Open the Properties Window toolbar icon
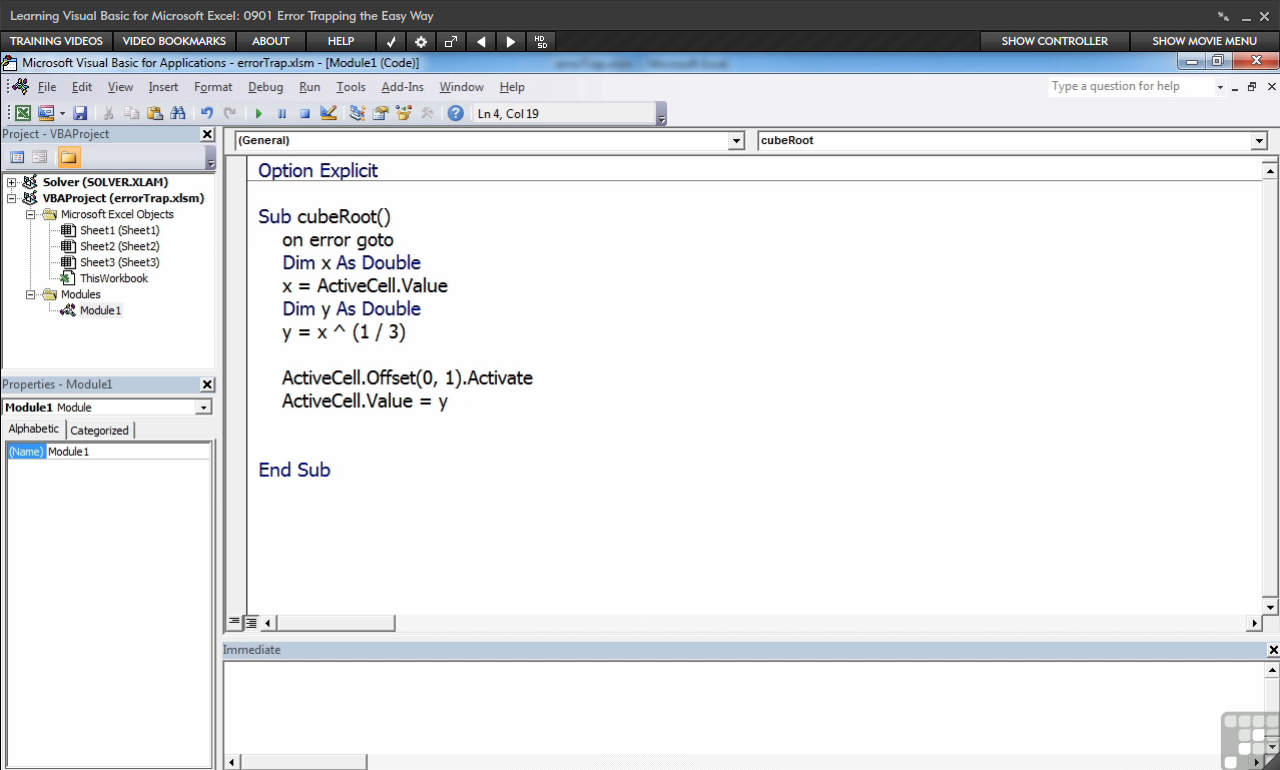This screenshot has height=770, width=1280. pos(380,113)
